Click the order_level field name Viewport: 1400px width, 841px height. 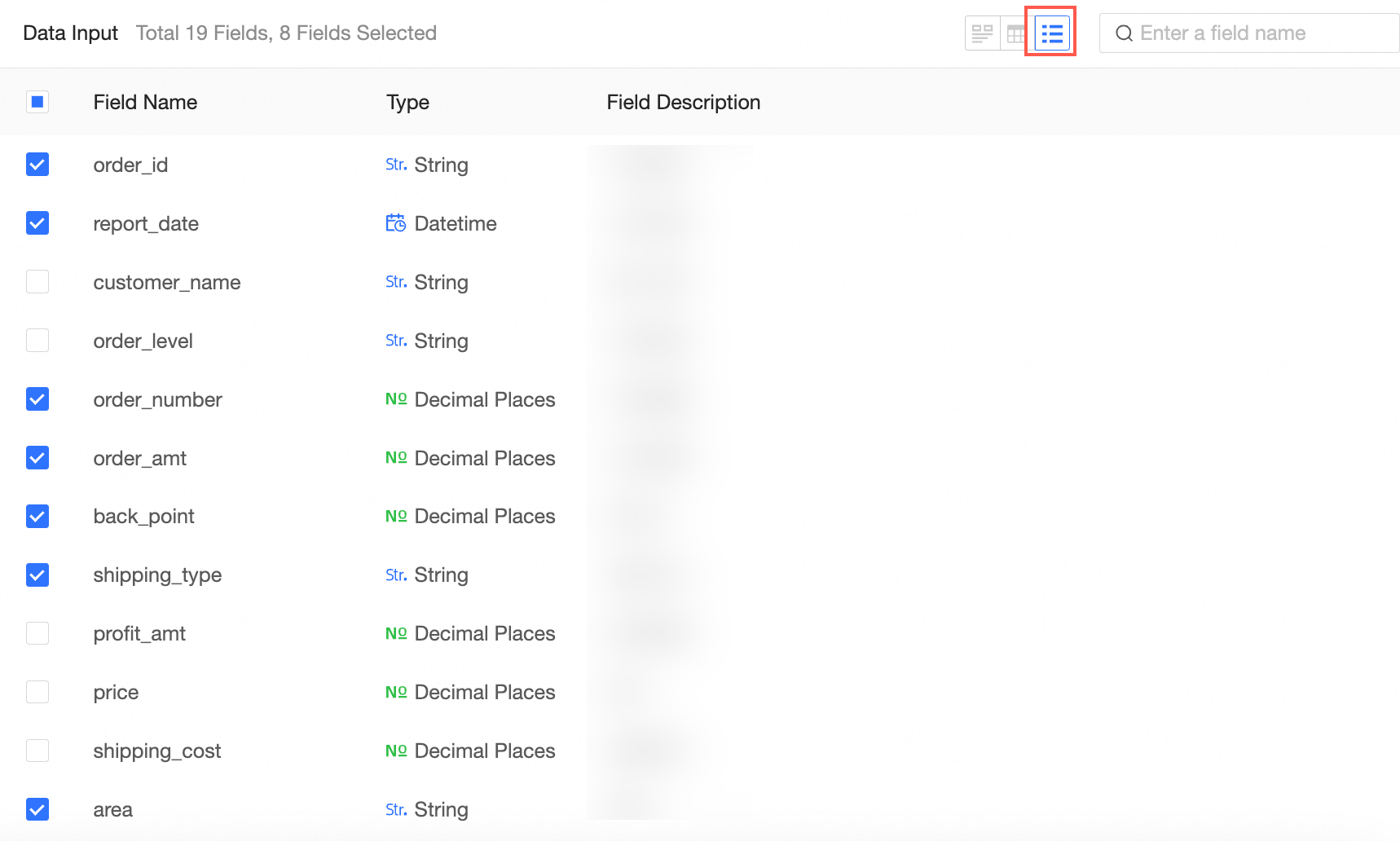(143, 341)
